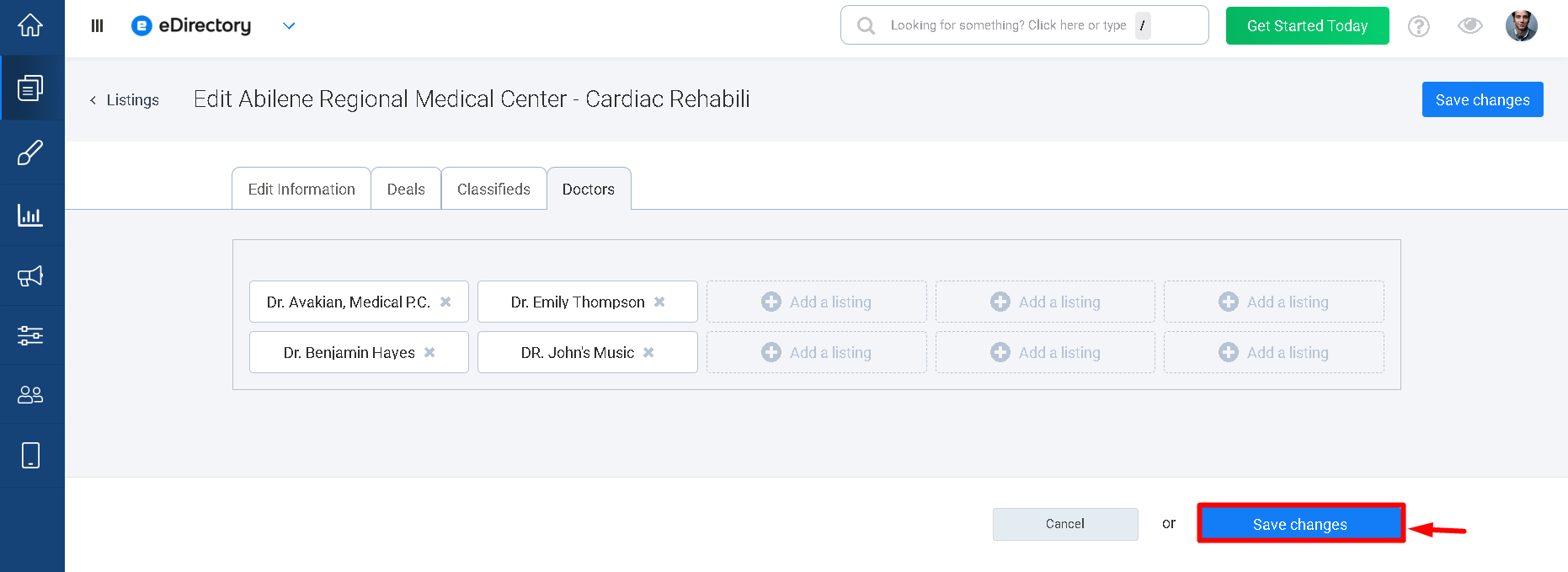The height and width of the screenshot is (572, 1568).
Task: Open the users accounts sidebar icon
Action: coord(30,394)
